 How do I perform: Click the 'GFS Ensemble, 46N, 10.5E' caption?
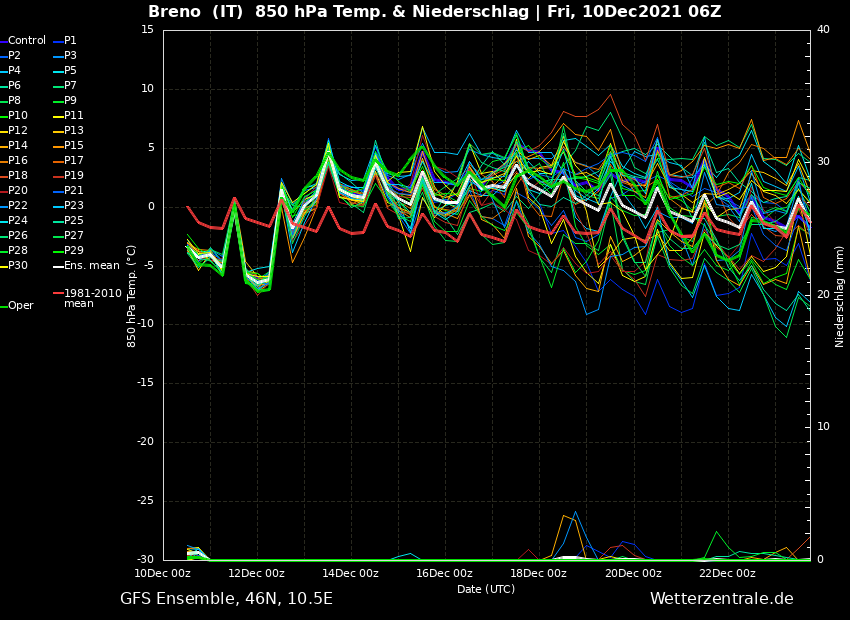226,599
